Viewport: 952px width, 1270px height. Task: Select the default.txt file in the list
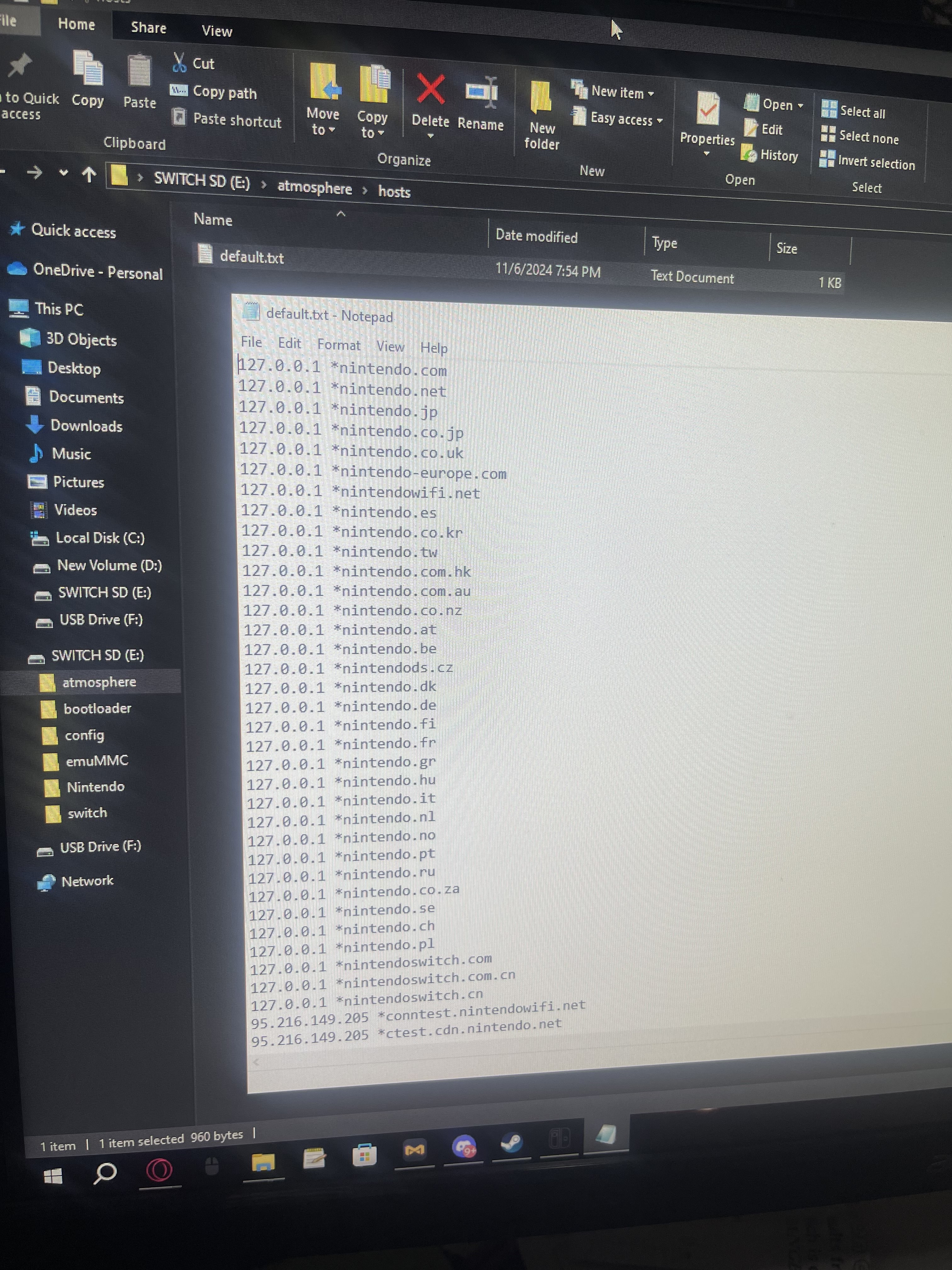[x=251, y=257]
